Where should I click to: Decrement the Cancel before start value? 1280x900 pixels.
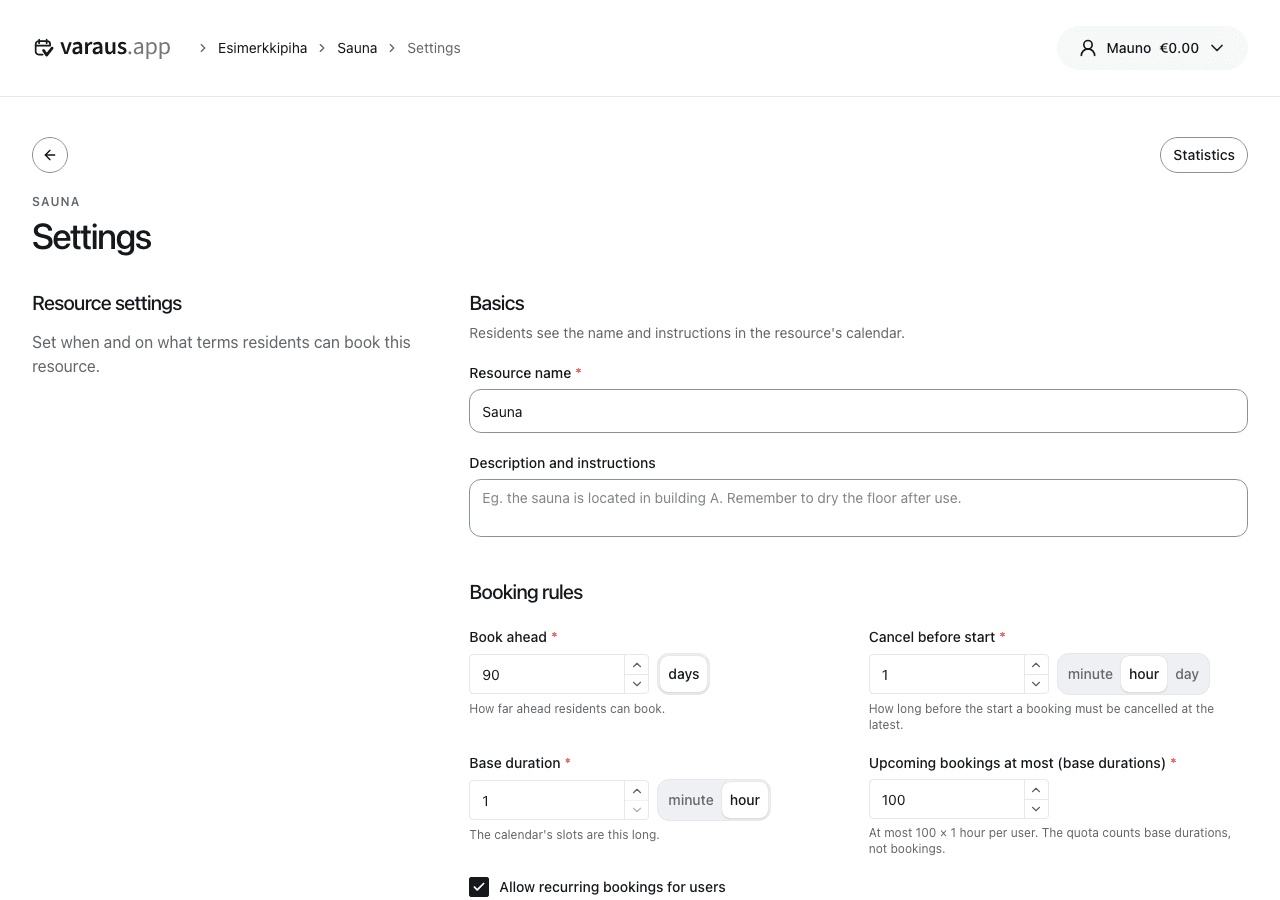(x=1037, y=684)
